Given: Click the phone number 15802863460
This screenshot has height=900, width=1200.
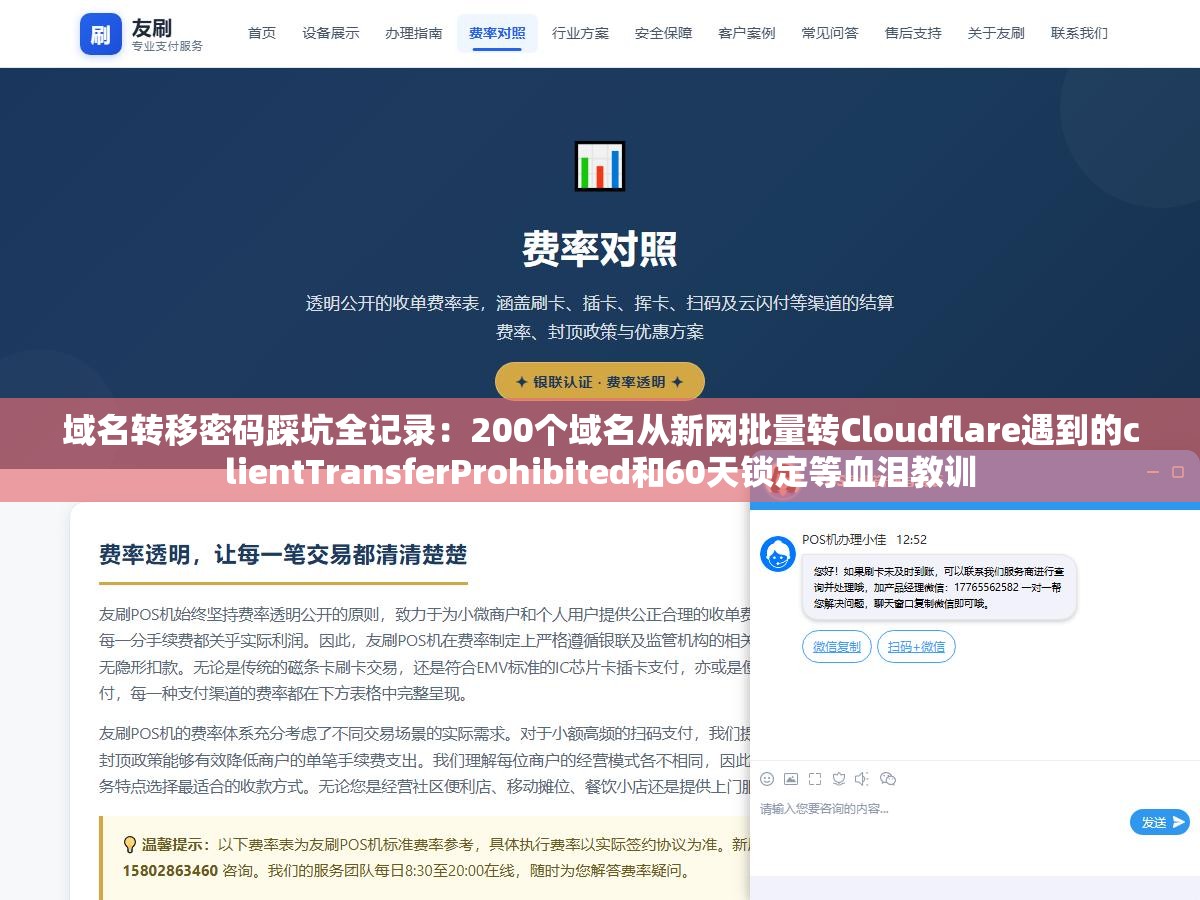Looking at the screenshot, I should (170, 871).
